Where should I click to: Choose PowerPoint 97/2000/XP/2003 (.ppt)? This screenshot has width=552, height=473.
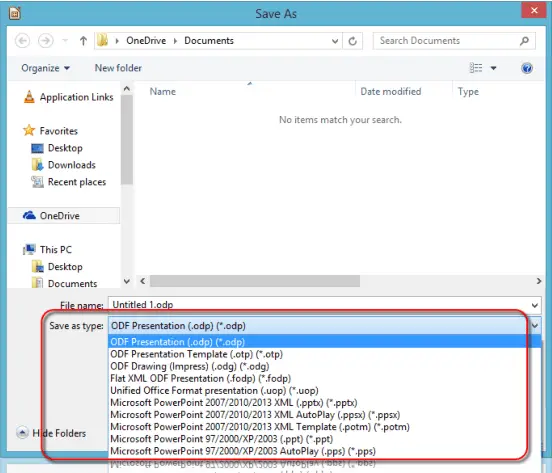tap(324, 439)
